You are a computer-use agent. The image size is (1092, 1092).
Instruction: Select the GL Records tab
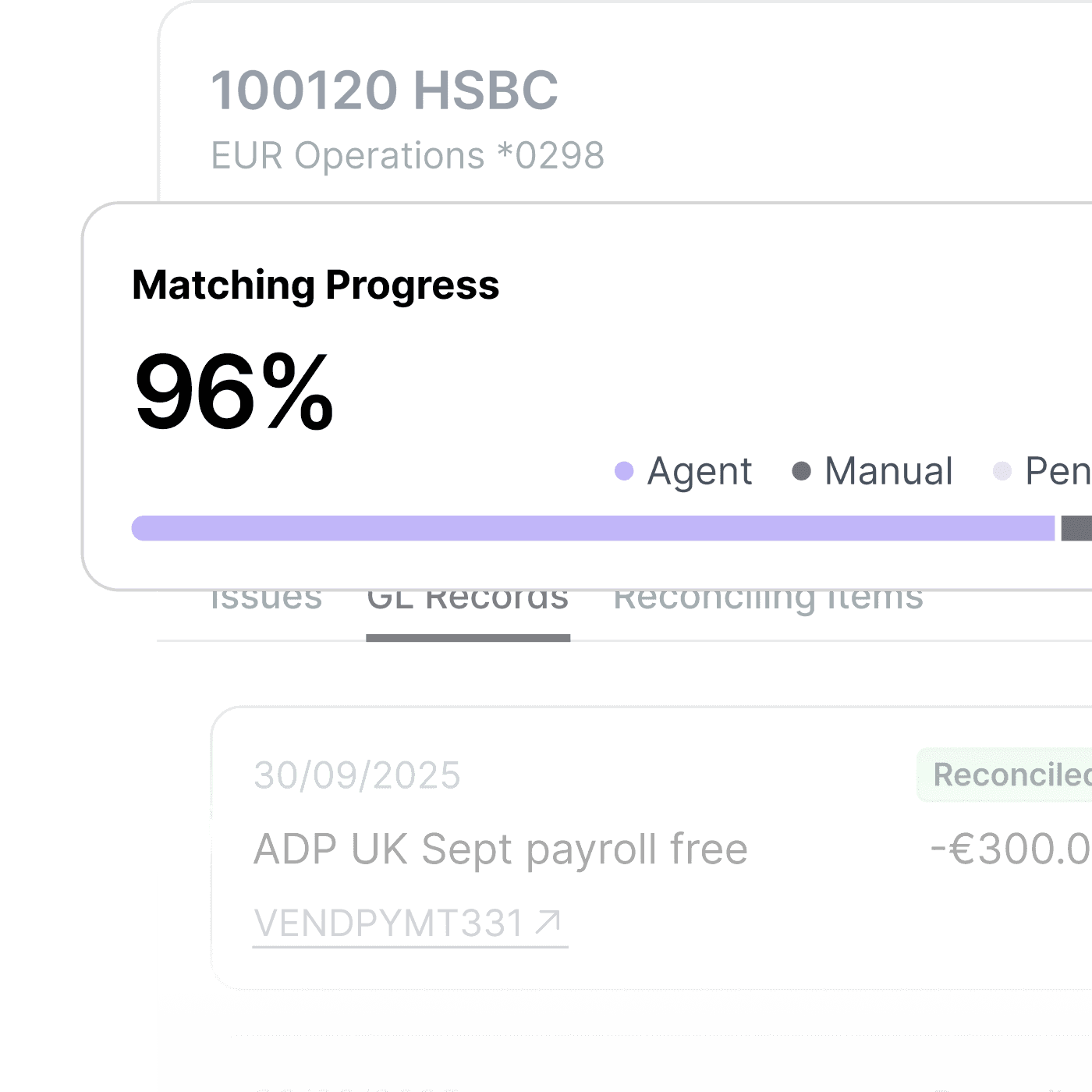pos(468,602)
